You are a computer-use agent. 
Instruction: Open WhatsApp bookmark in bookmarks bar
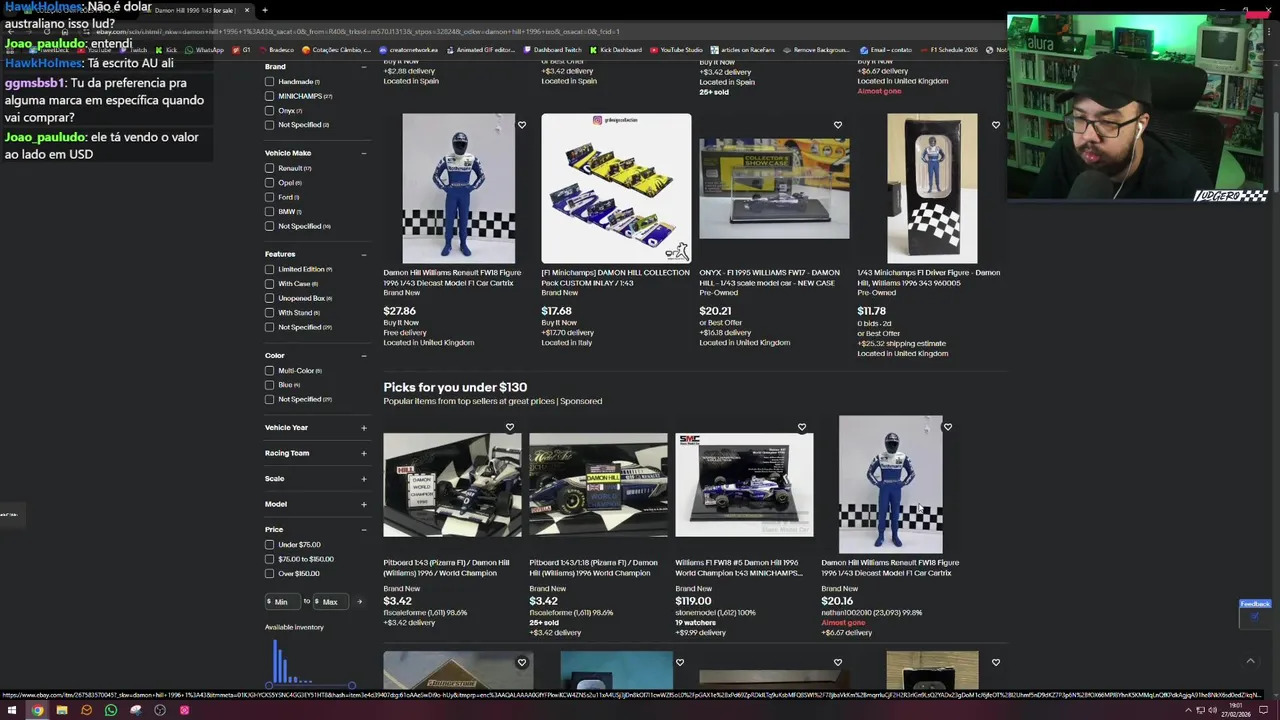coord(205,50)
